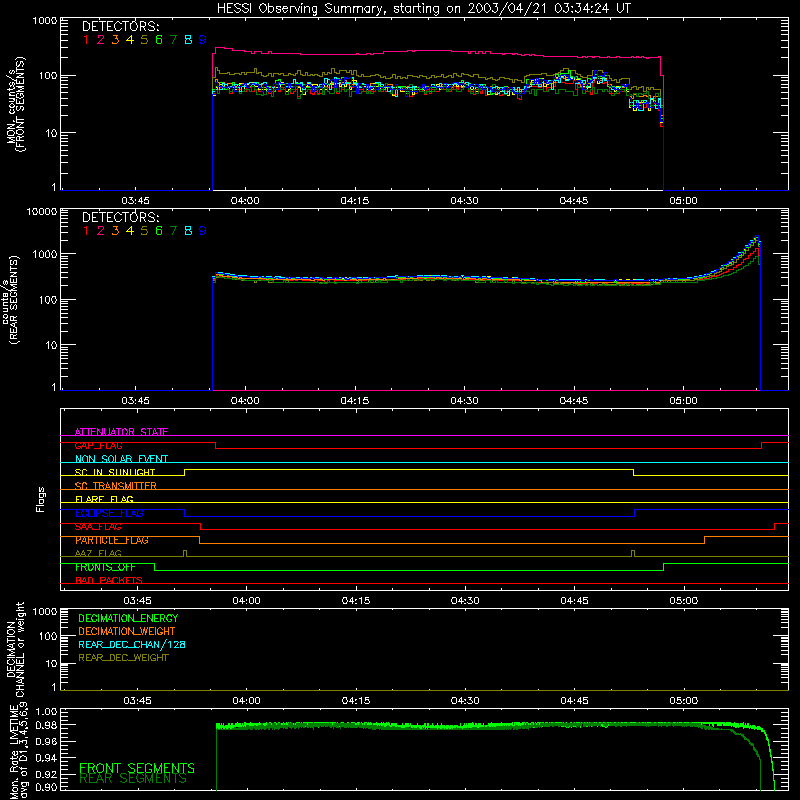Viewport: 800px width, 800px height.
Task: Click the vertical Flags axis title
Action: [41, 499]
